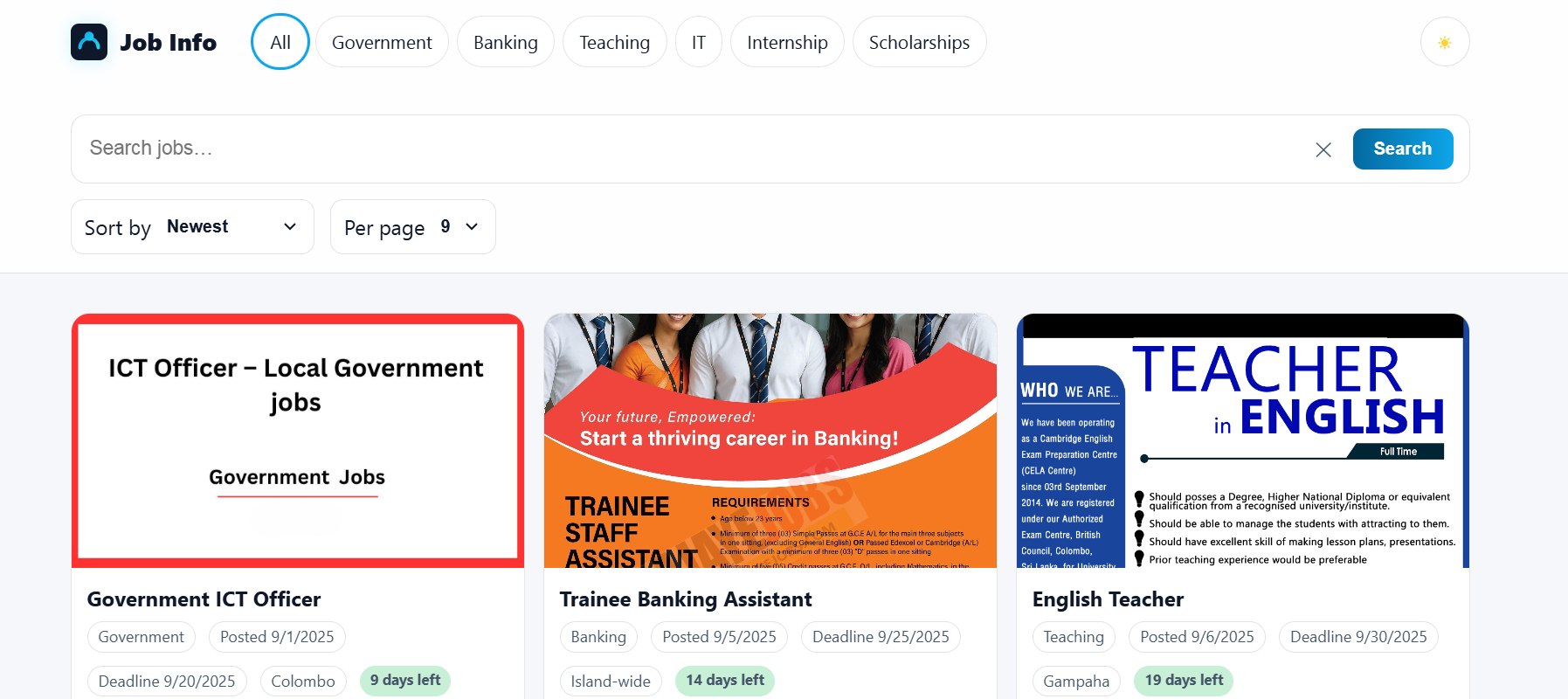
Task: Click the 19 days left badge
Action: tap(1184, 680)
